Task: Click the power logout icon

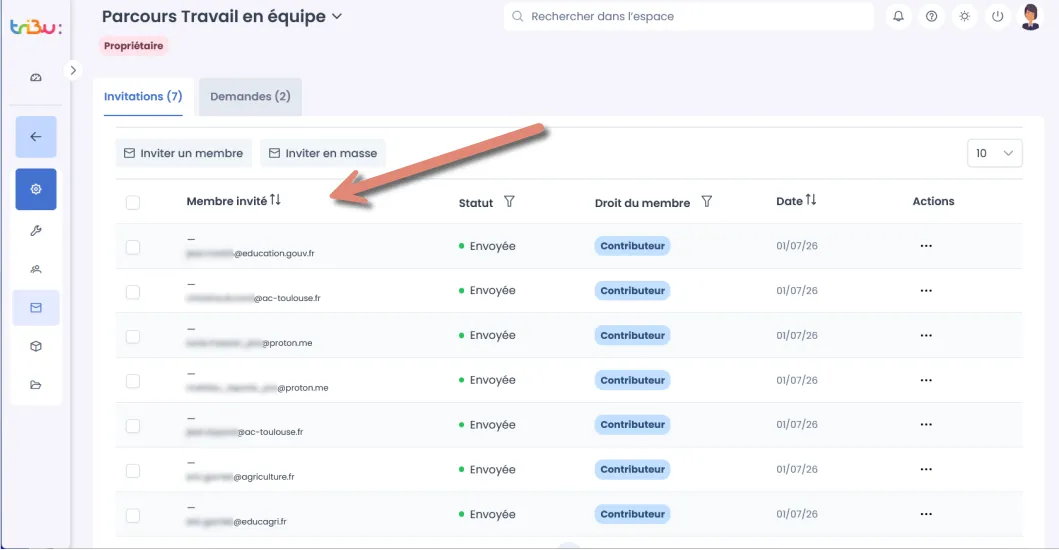Action: [x=998, y=16]
